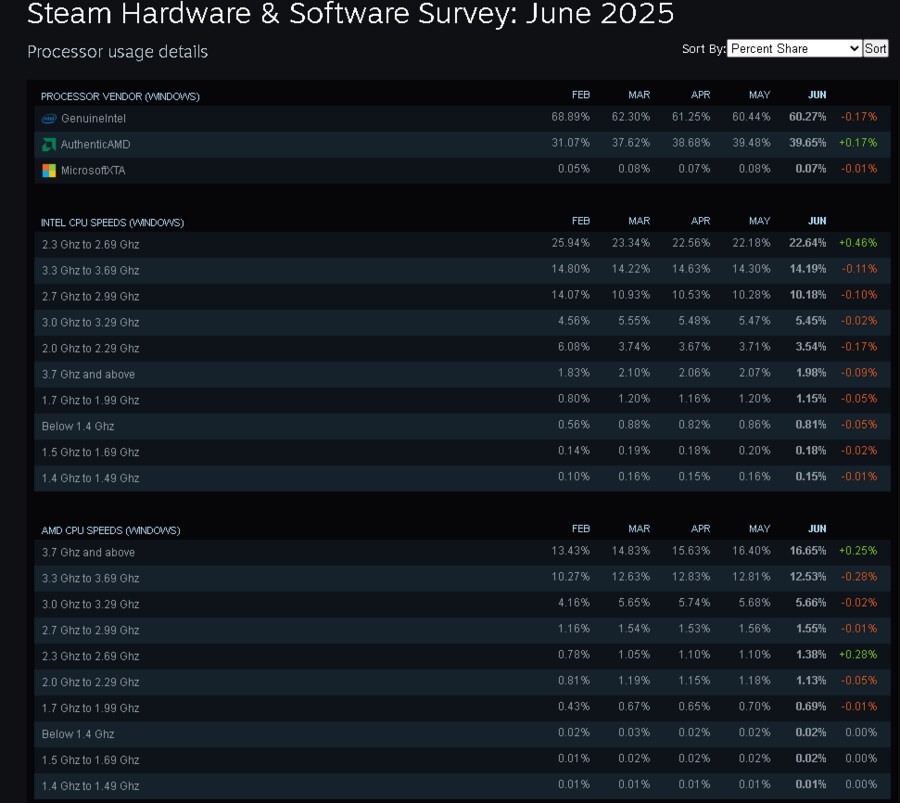This screenshot has height=803, width=900.
Task: Click FEB column header in AMD CPU Speeds
Action: (580, 529)
